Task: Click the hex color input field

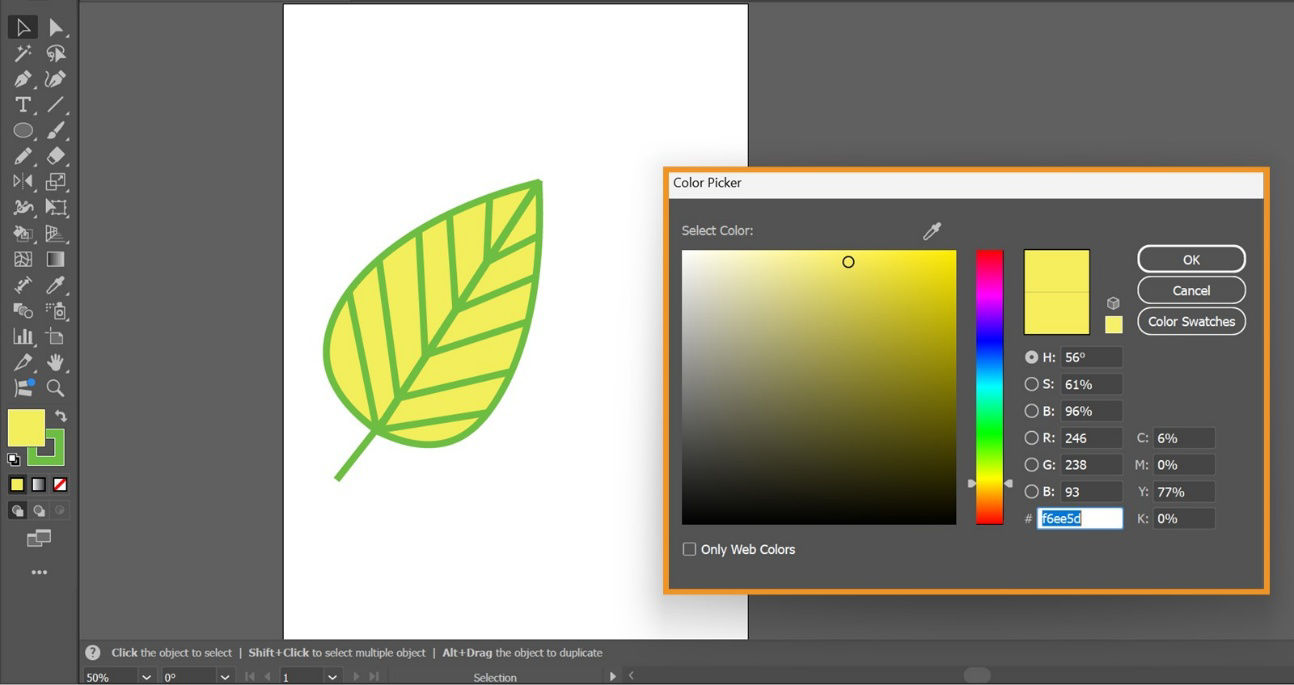Action: pyautogui.click(x=1080, y=518)
